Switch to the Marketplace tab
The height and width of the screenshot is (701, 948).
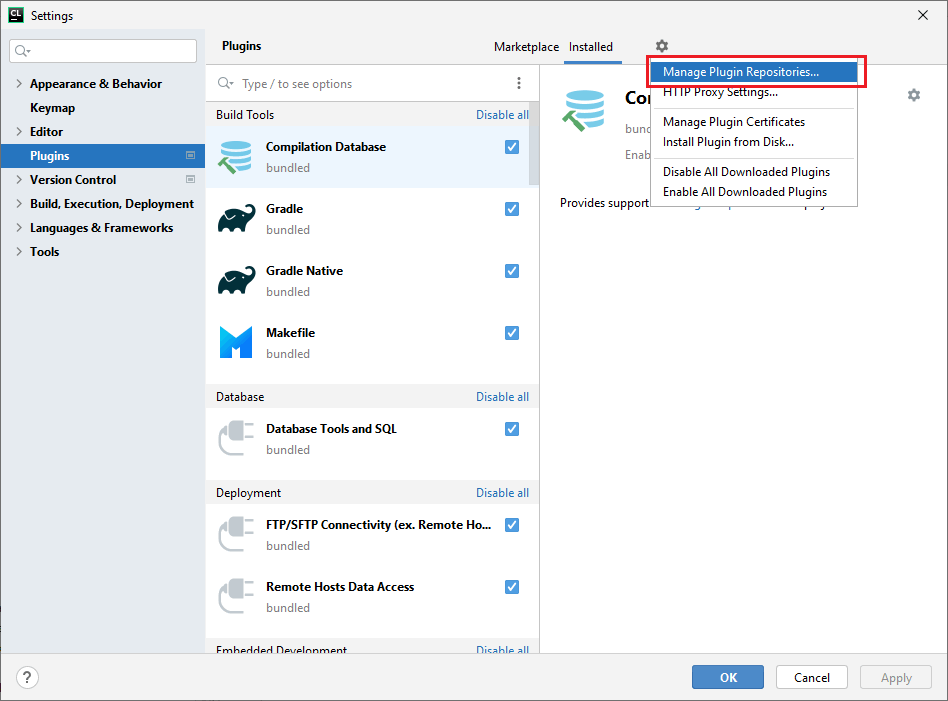pyautogui.click(x=526, y=47)
